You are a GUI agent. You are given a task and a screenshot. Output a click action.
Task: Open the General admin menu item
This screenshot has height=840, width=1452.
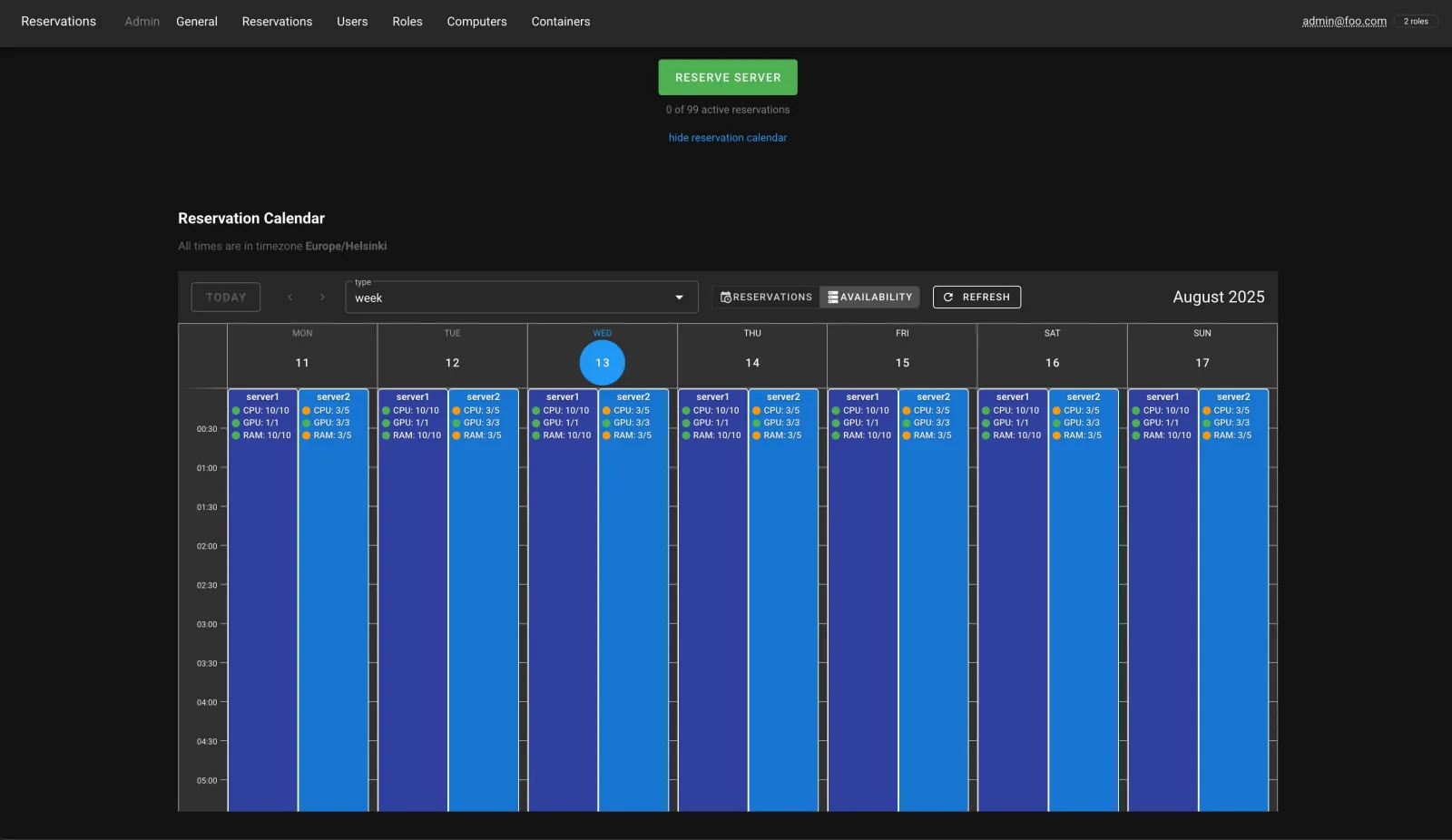pyautogui.click(x=197, y=22)
